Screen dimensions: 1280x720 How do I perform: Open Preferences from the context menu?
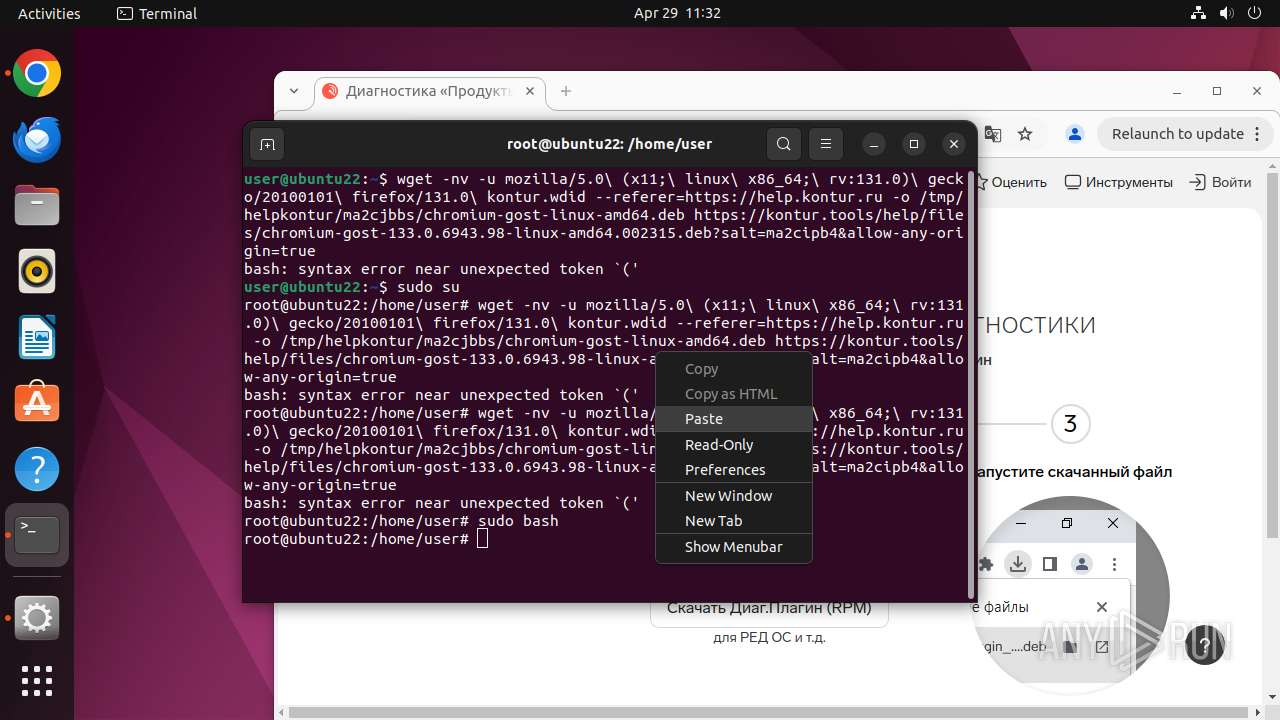(733, 470)
